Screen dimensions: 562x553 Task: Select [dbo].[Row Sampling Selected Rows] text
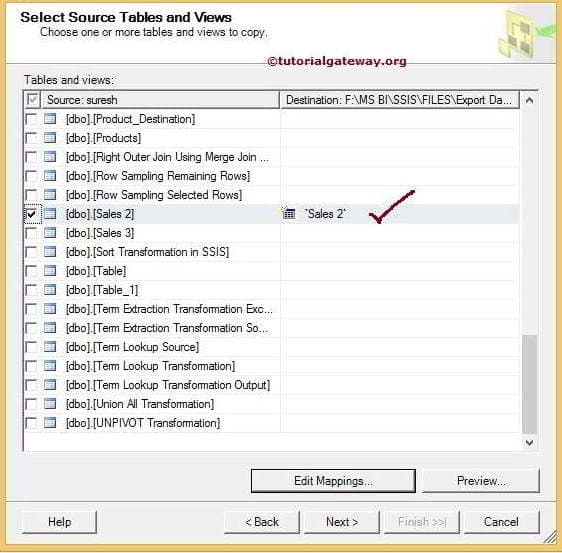pos(154,195)
